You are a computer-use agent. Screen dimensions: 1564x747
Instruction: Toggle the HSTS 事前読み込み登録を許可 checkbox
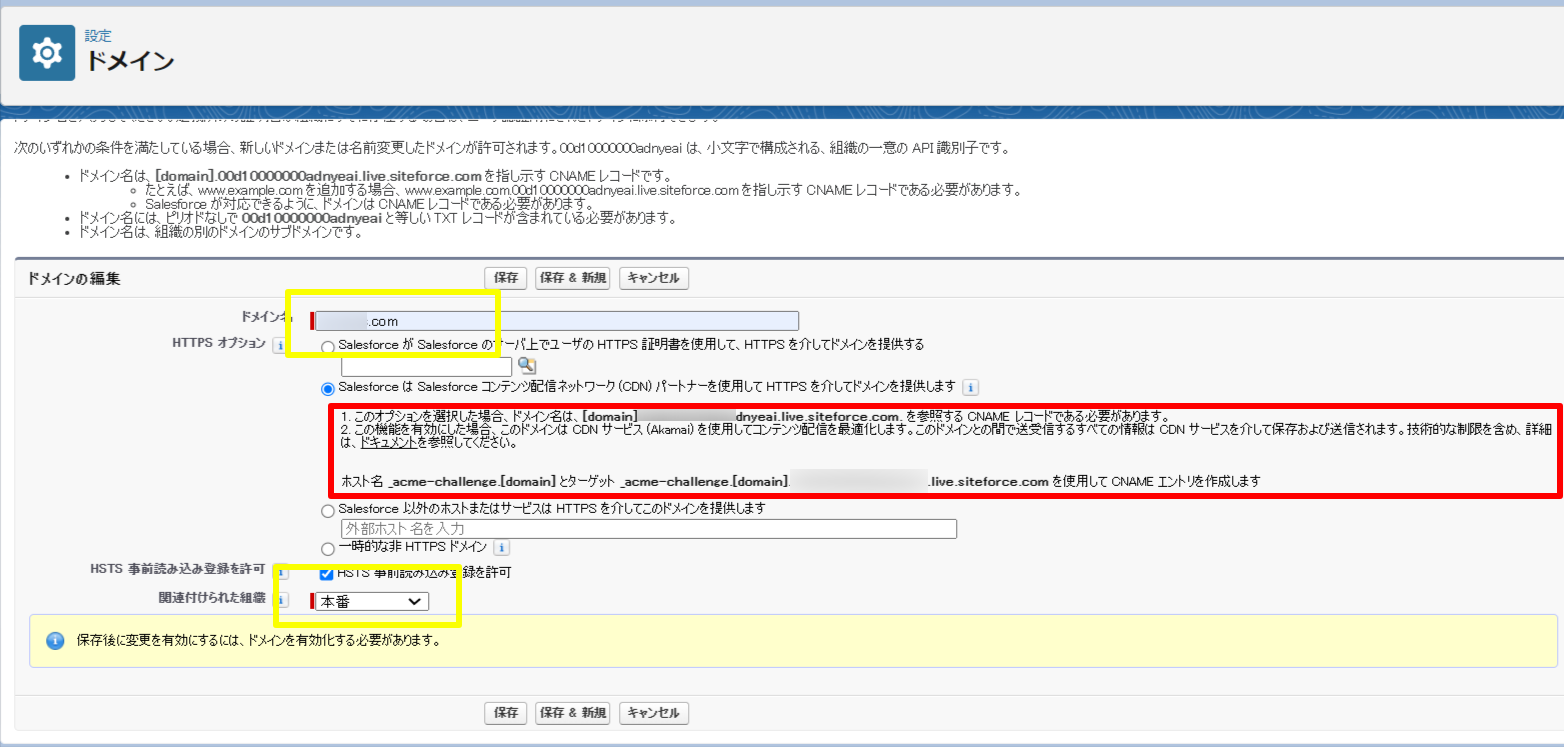pyautogui.click(x=326, y=573)
